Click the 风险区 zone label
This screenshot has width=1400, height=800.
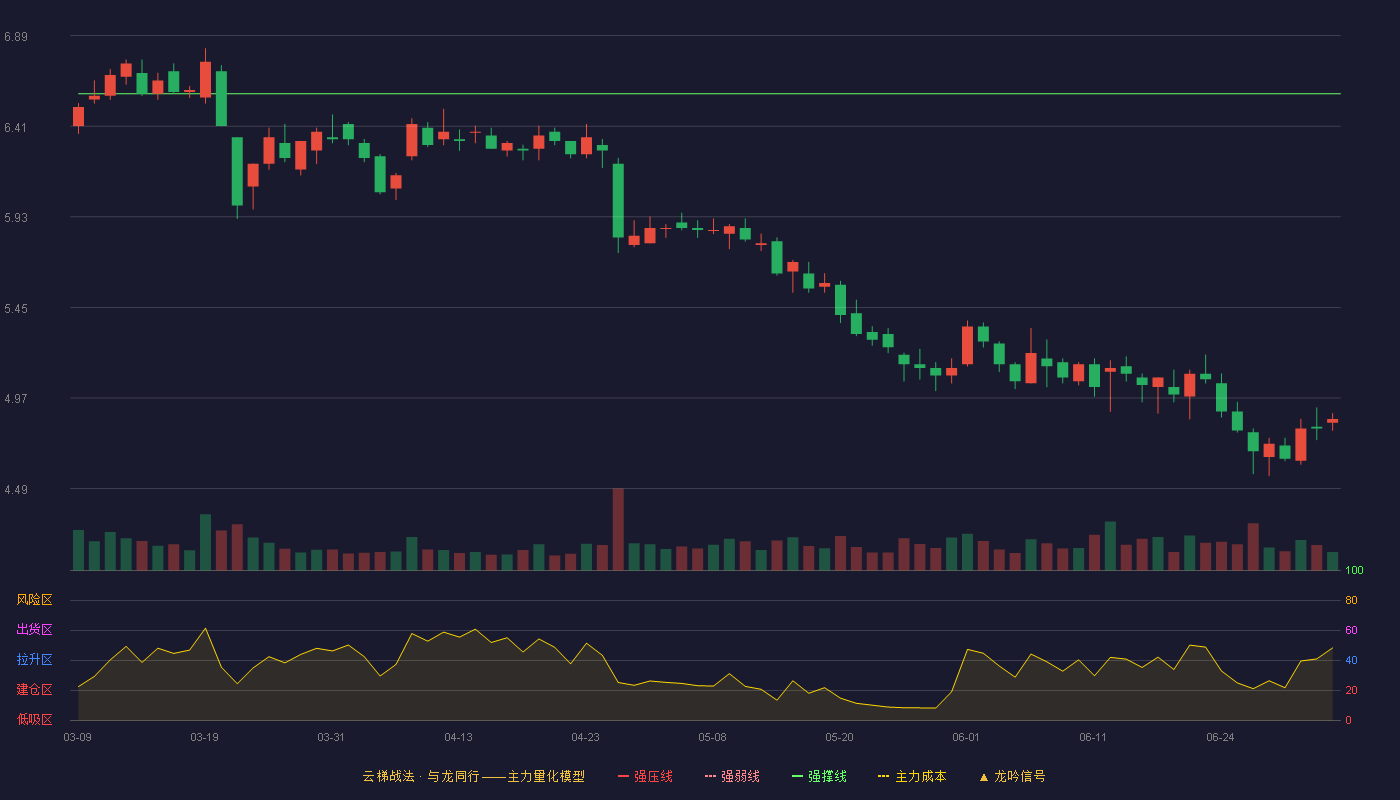tap(35, 600)
